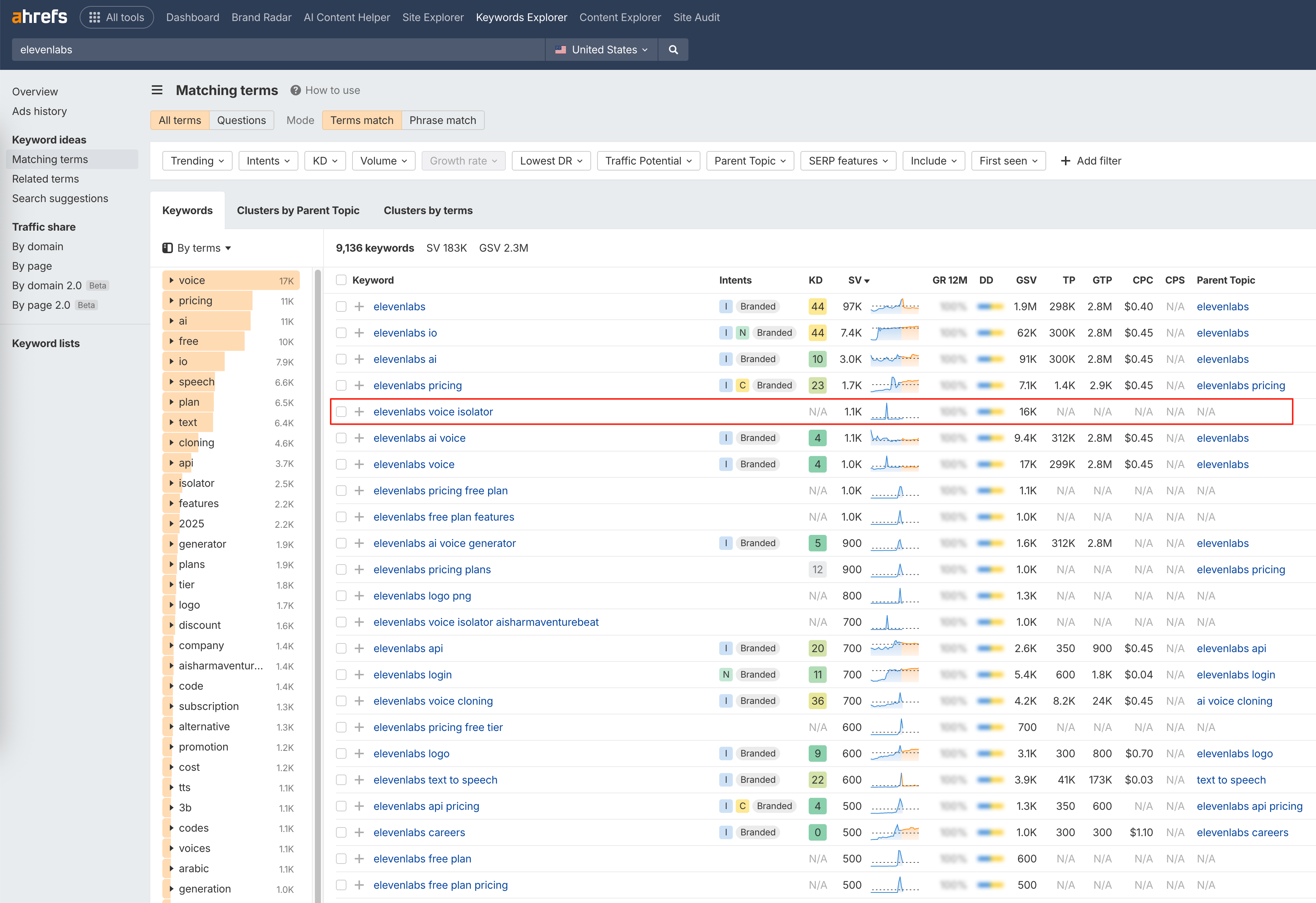Open the United States country dropdown
The height and width of the screenshot is (903, 1316).
(601, 50)
